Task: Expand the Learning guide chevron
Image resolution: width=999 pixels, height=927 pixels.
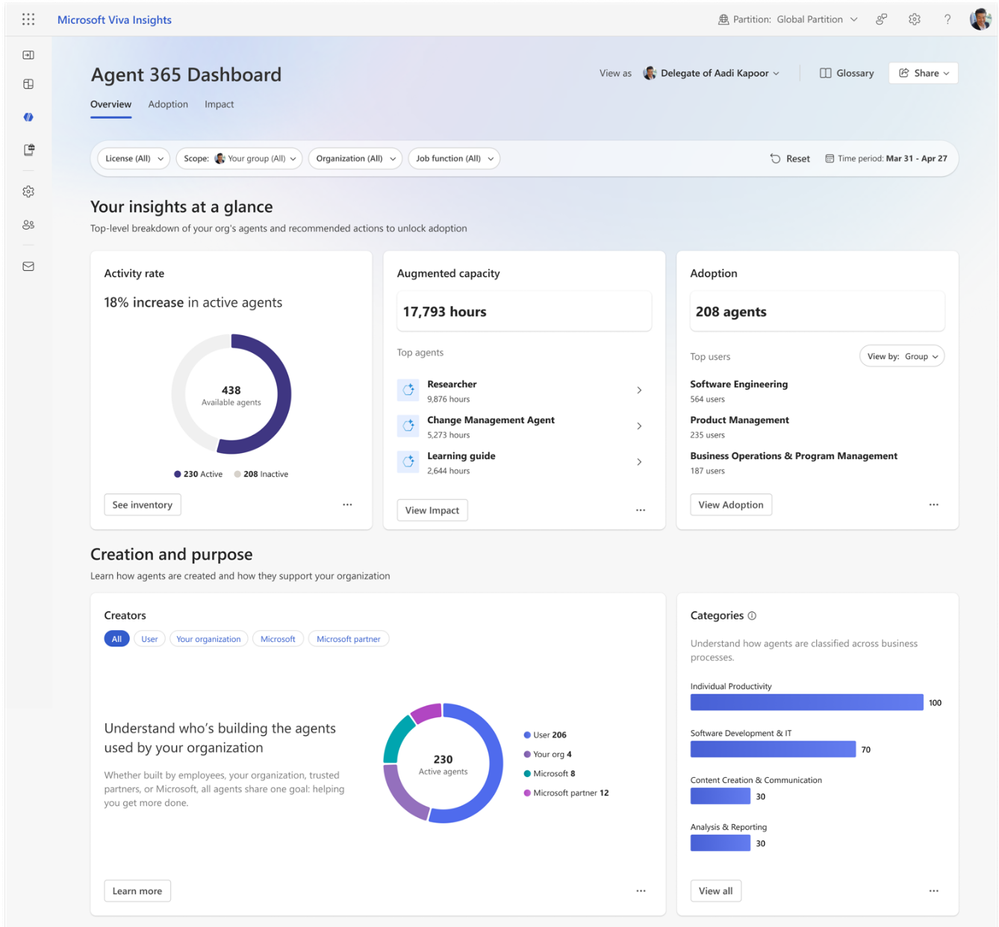Action: [639, 461]
